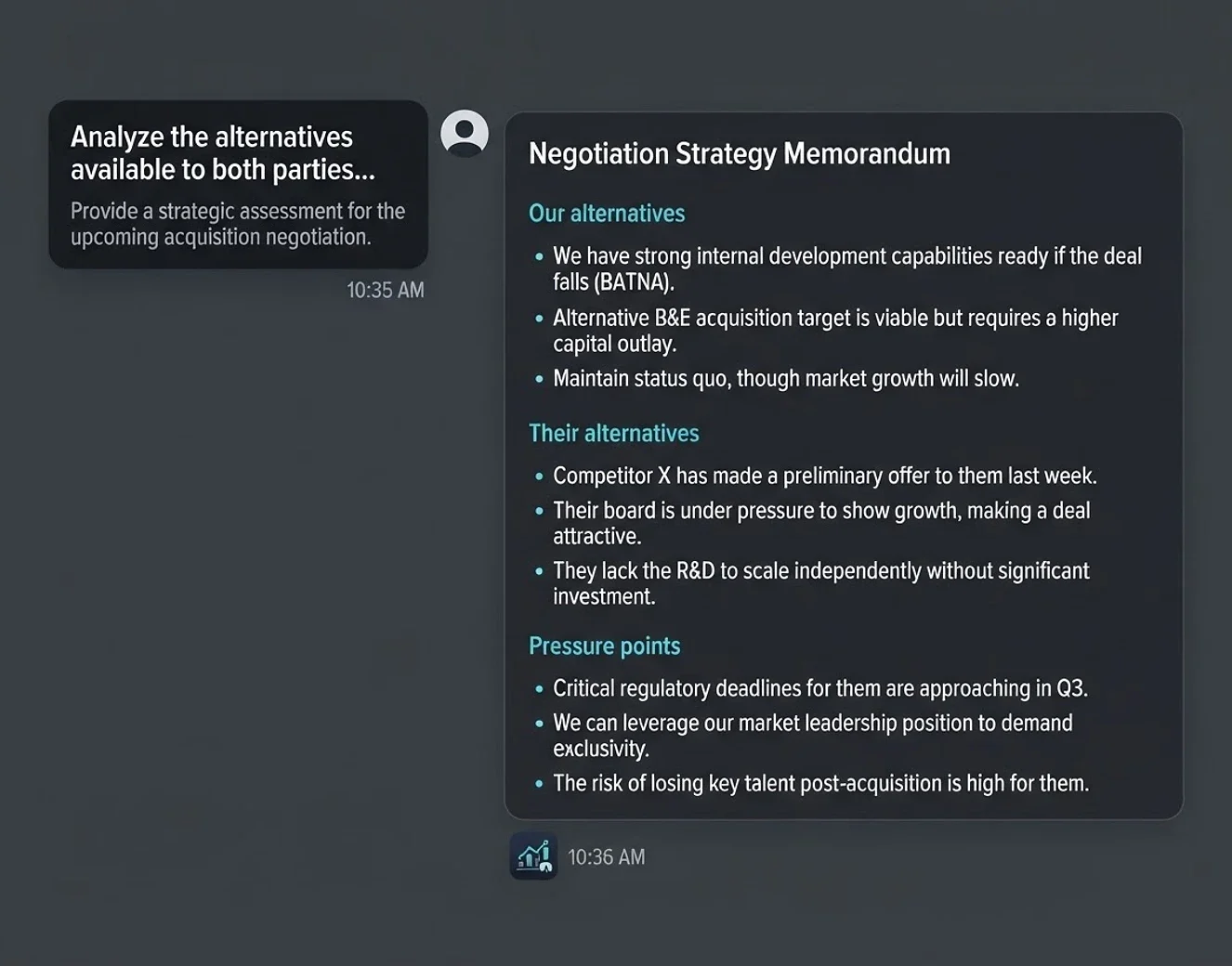Click the alternative B&E acquisition target bullet

click(x=827, y=331)
